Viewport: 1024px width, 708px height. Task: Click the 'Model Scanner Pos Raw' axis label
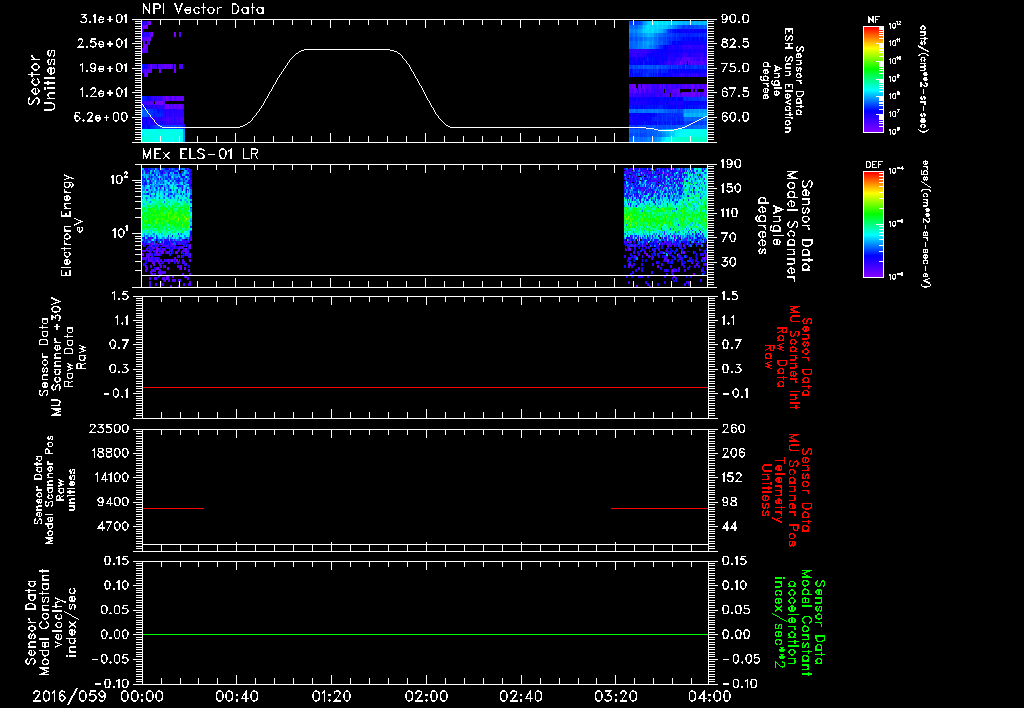click(x=56, y=490)
